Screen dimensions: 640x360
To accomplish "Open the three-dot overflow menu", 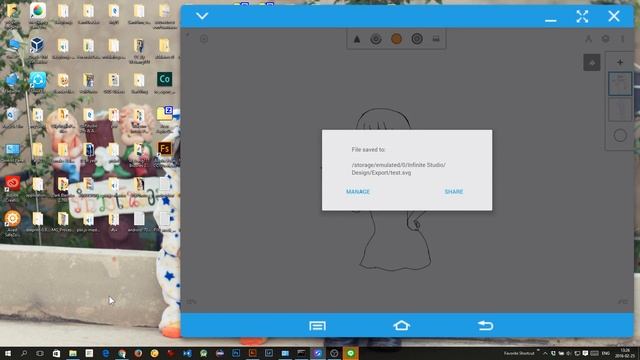I will (x=622, y=39).
